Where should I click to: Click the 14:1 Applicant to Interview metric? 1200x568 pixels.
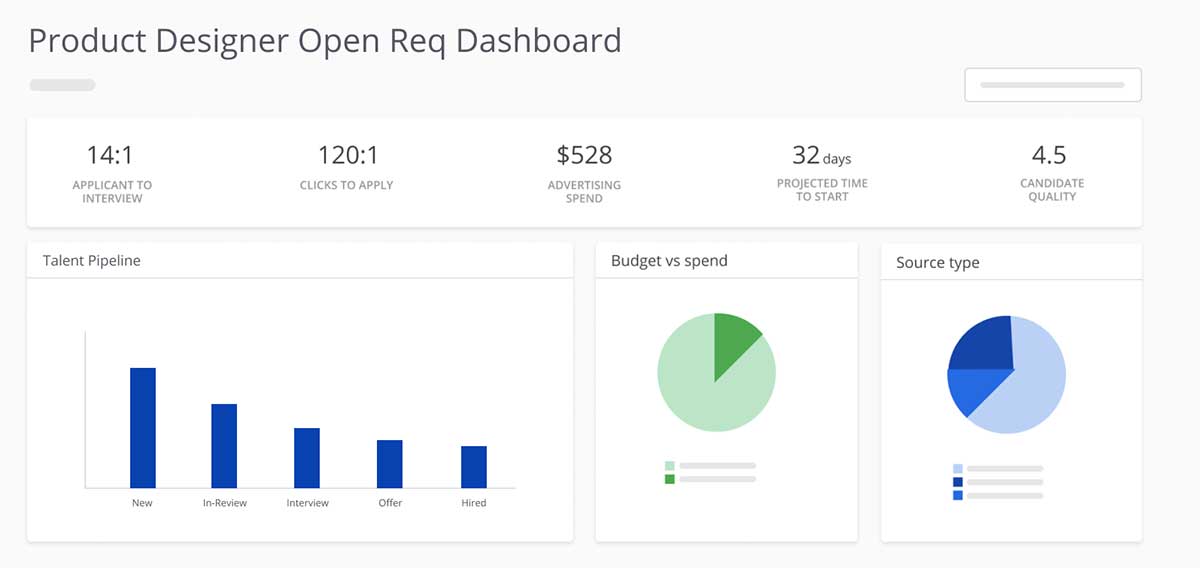pos(112,172)
